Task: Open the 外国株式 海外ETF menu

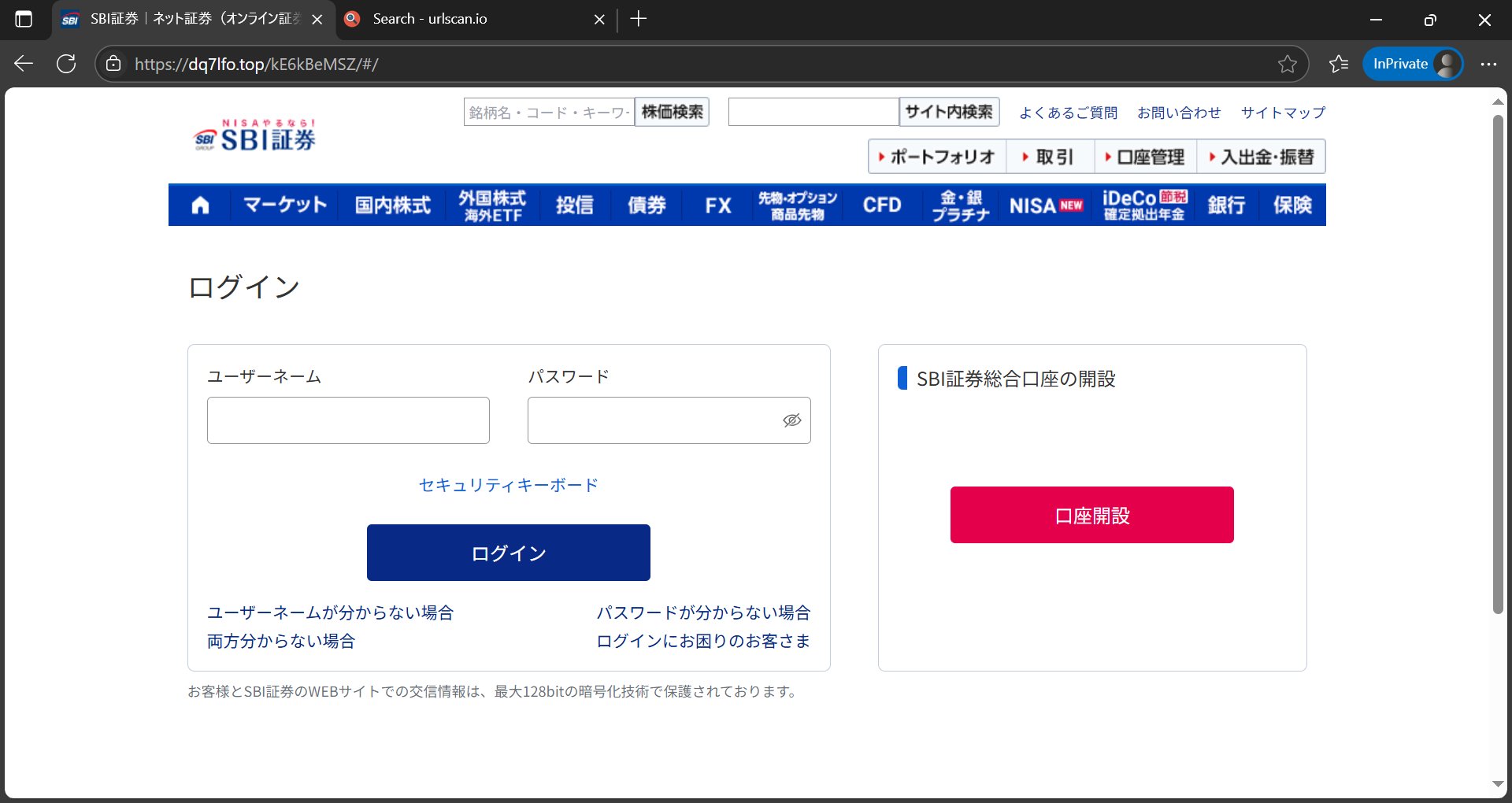Action: [493, 205]
